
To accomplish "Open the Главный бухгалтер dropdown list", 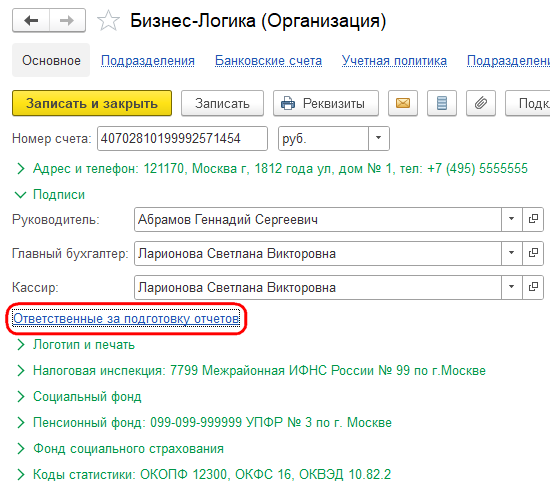I will point(512,253).
